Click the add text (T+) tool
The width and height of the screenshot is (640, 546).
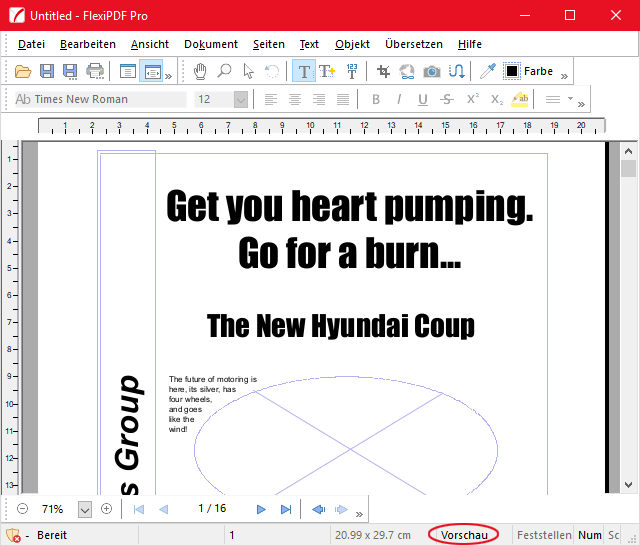point(327,71)
